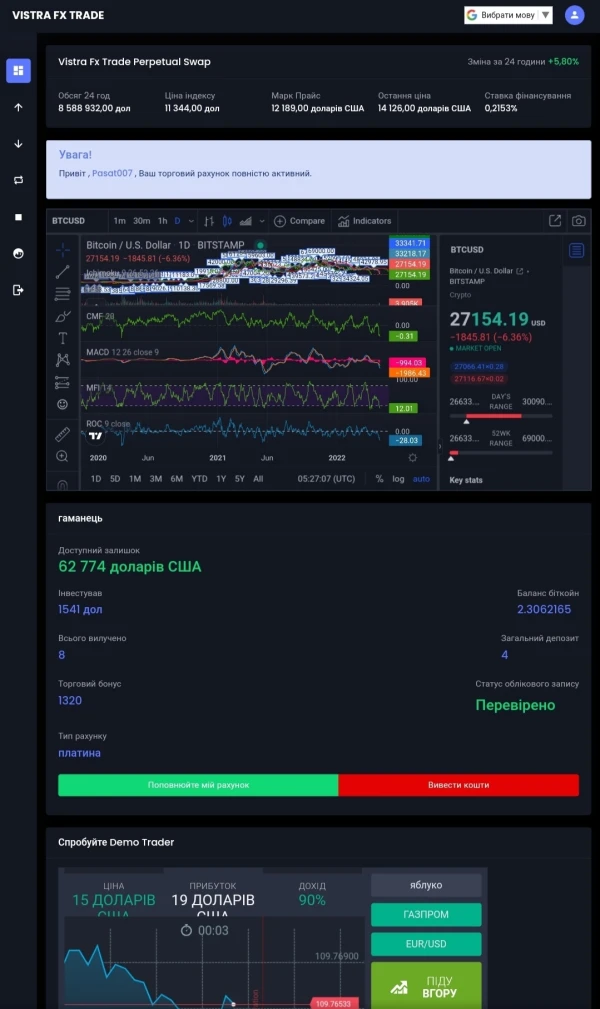The image size is (600, 1009).
Task: Toggle the auto scale on the chart
Action: [421, 479]
